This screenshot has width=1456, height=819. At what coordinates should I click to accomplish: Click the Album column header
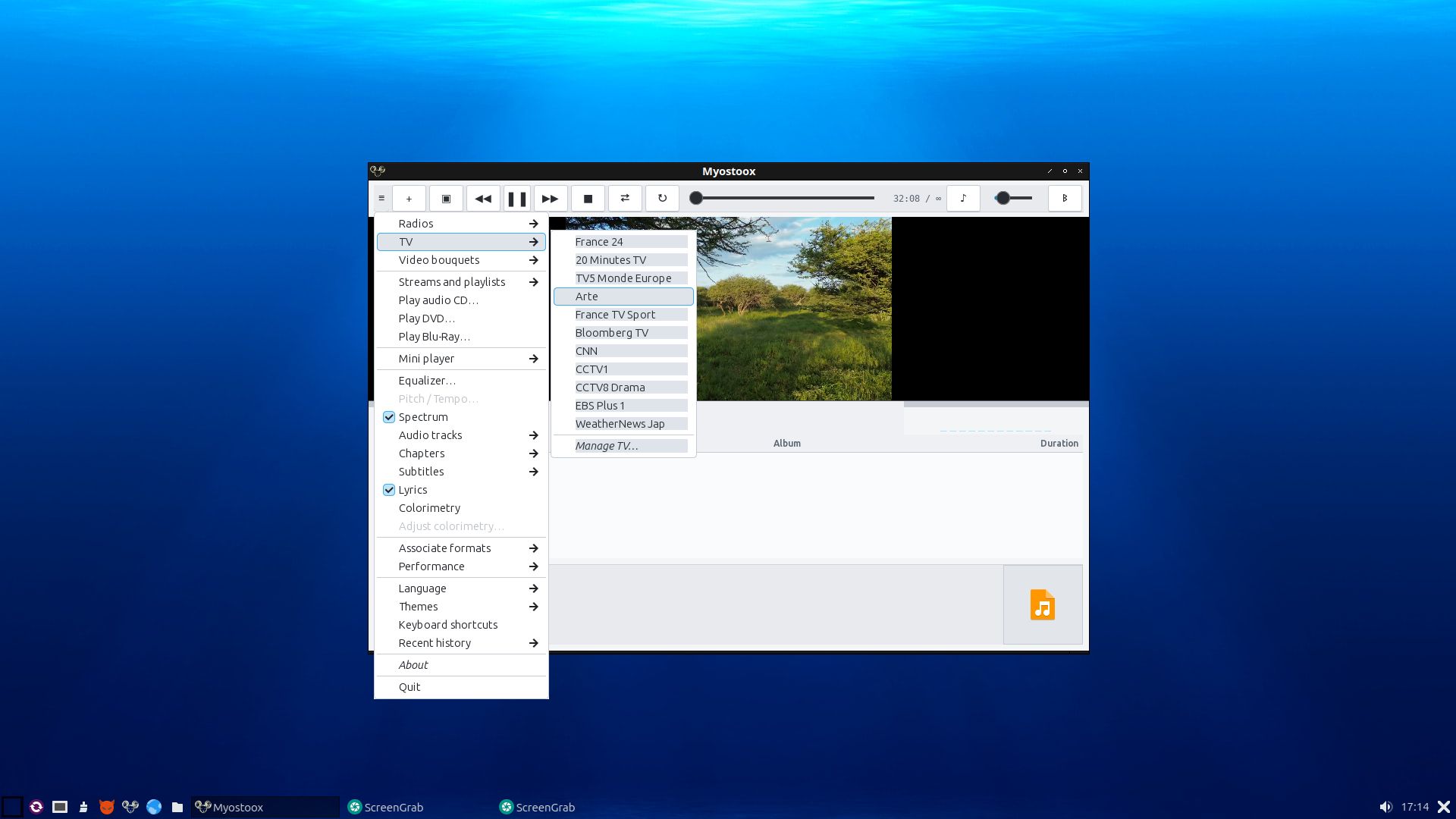coord(786,444)
